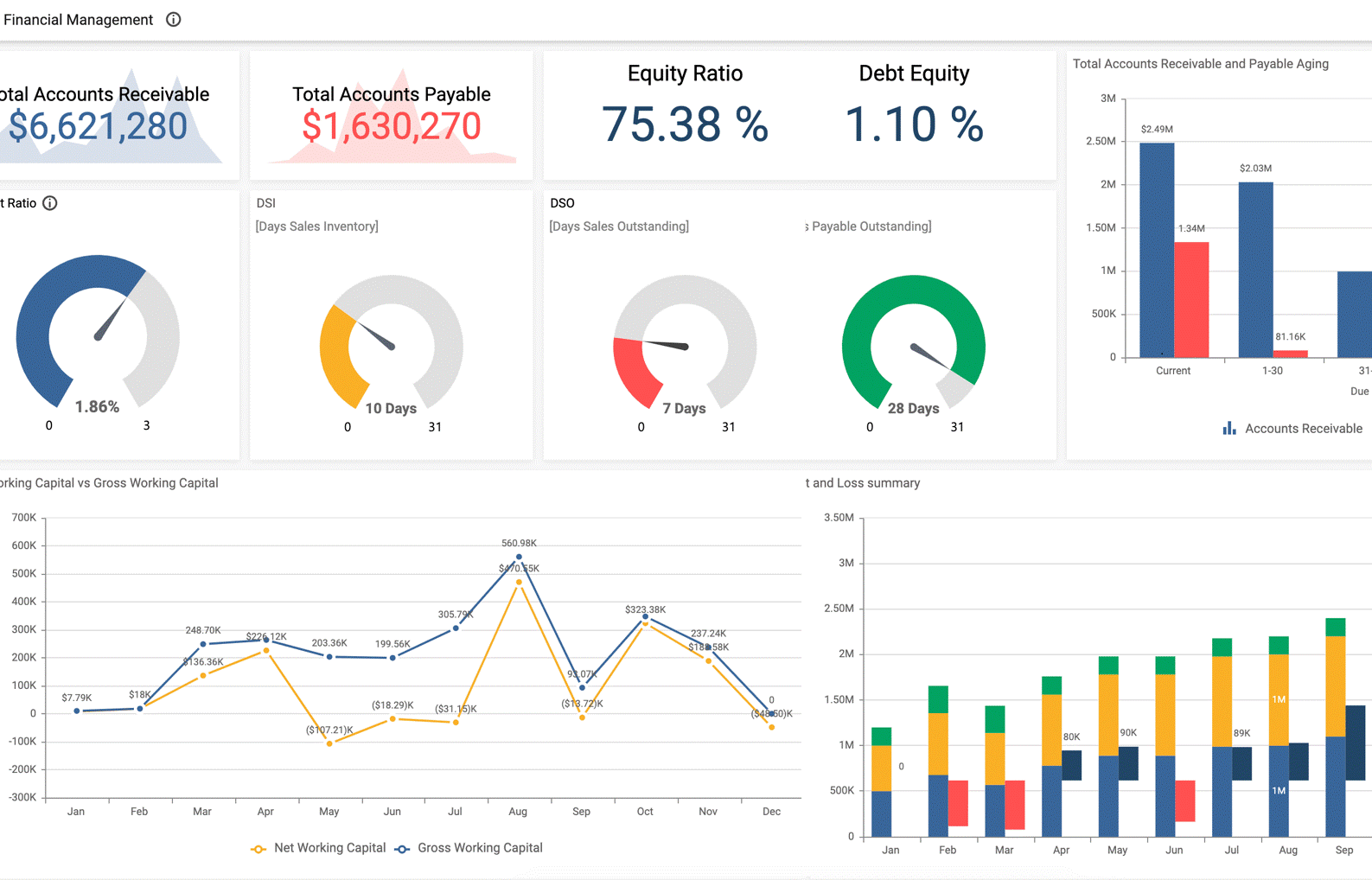Viewport: 1372px width, 880px height.
Task: Click the orange Net Working Capital legend marker
Action: (x=258, y=849)
